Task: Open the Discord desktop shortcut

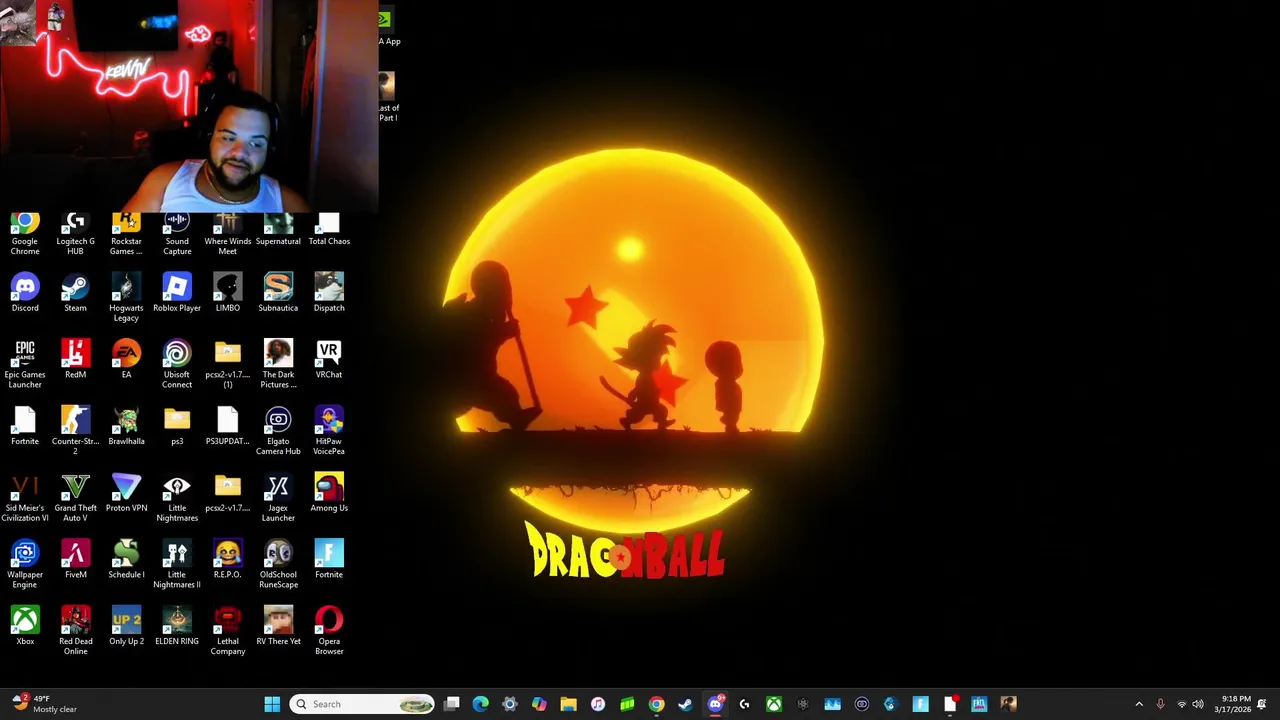Action: (25, 293)
